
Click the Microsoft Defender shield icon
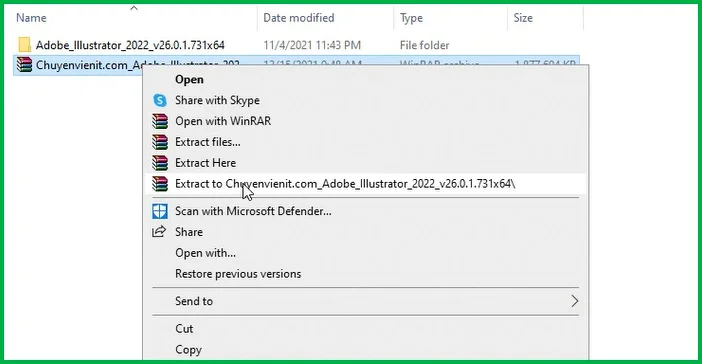pos(160,211)
